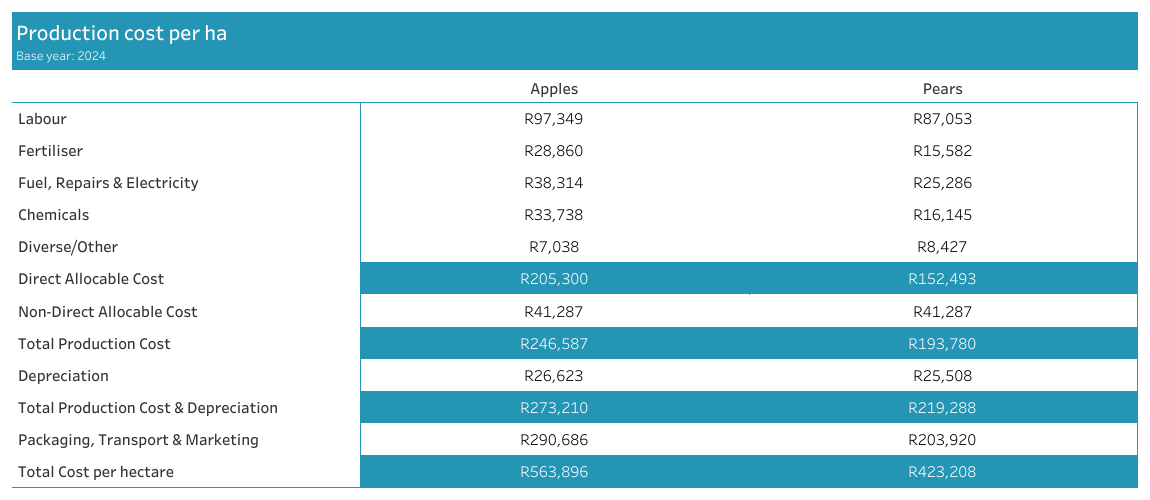Click Apples Labour value R97,349

coord(553,119)
